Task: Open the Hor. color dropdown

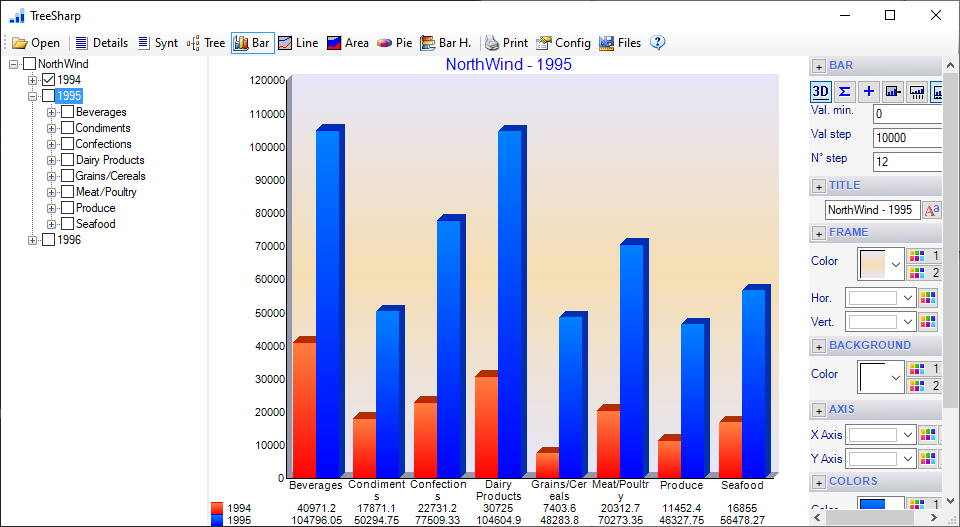Action: [x=880, y=298]
